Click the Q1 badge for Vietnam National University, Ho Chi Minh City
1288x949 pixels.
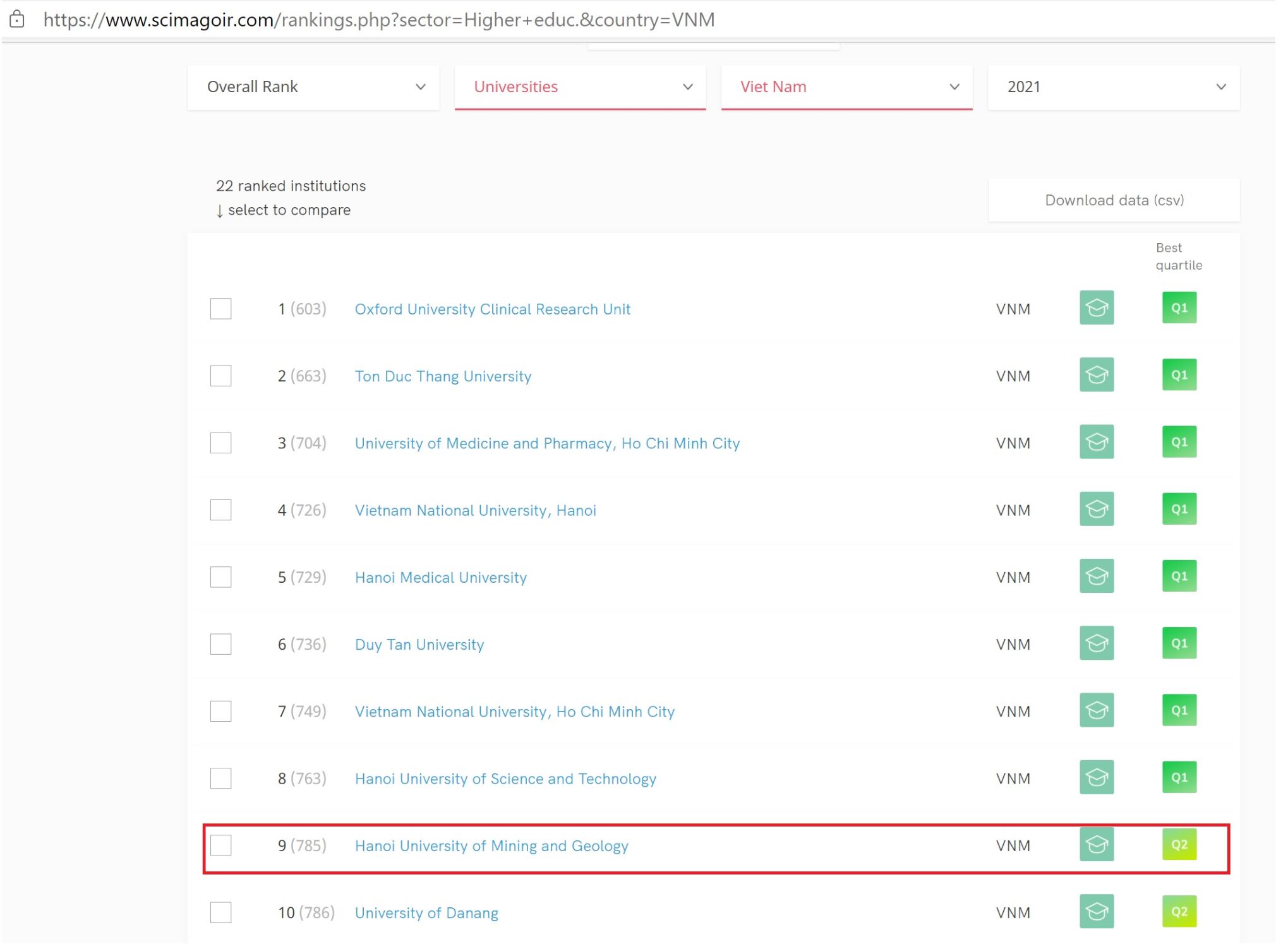click(x=1179, y=710)
